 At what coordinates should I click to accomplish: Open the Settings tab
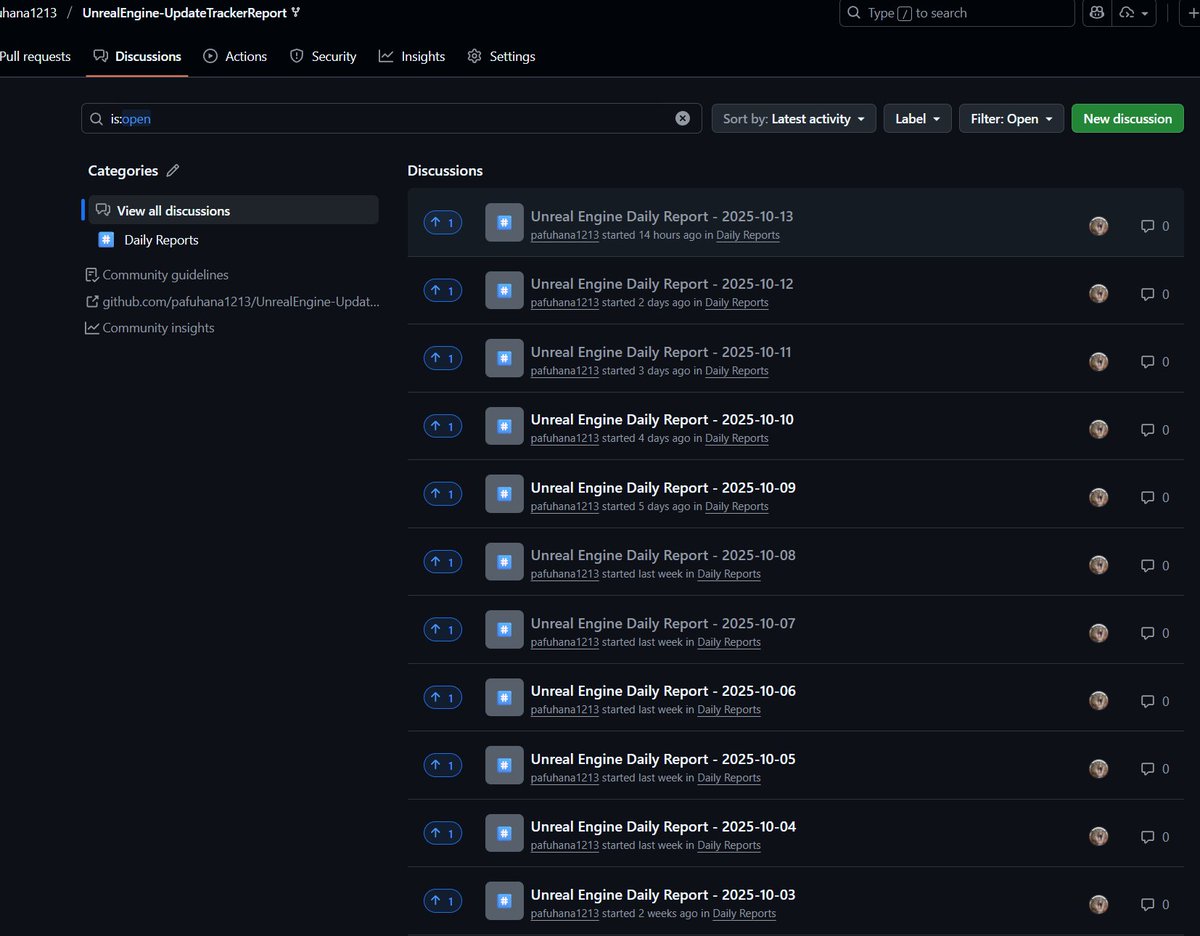(x=501, y=56)
